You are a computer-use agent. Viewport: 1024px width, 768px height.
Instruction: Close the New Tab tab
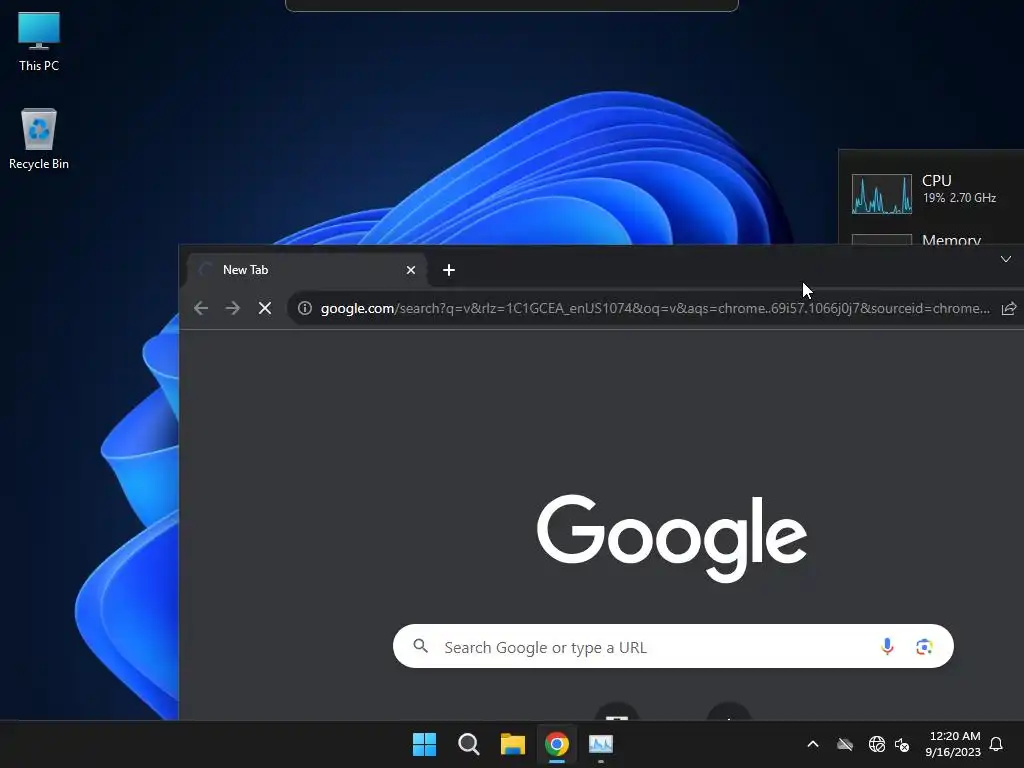click(x=411, y=270)
